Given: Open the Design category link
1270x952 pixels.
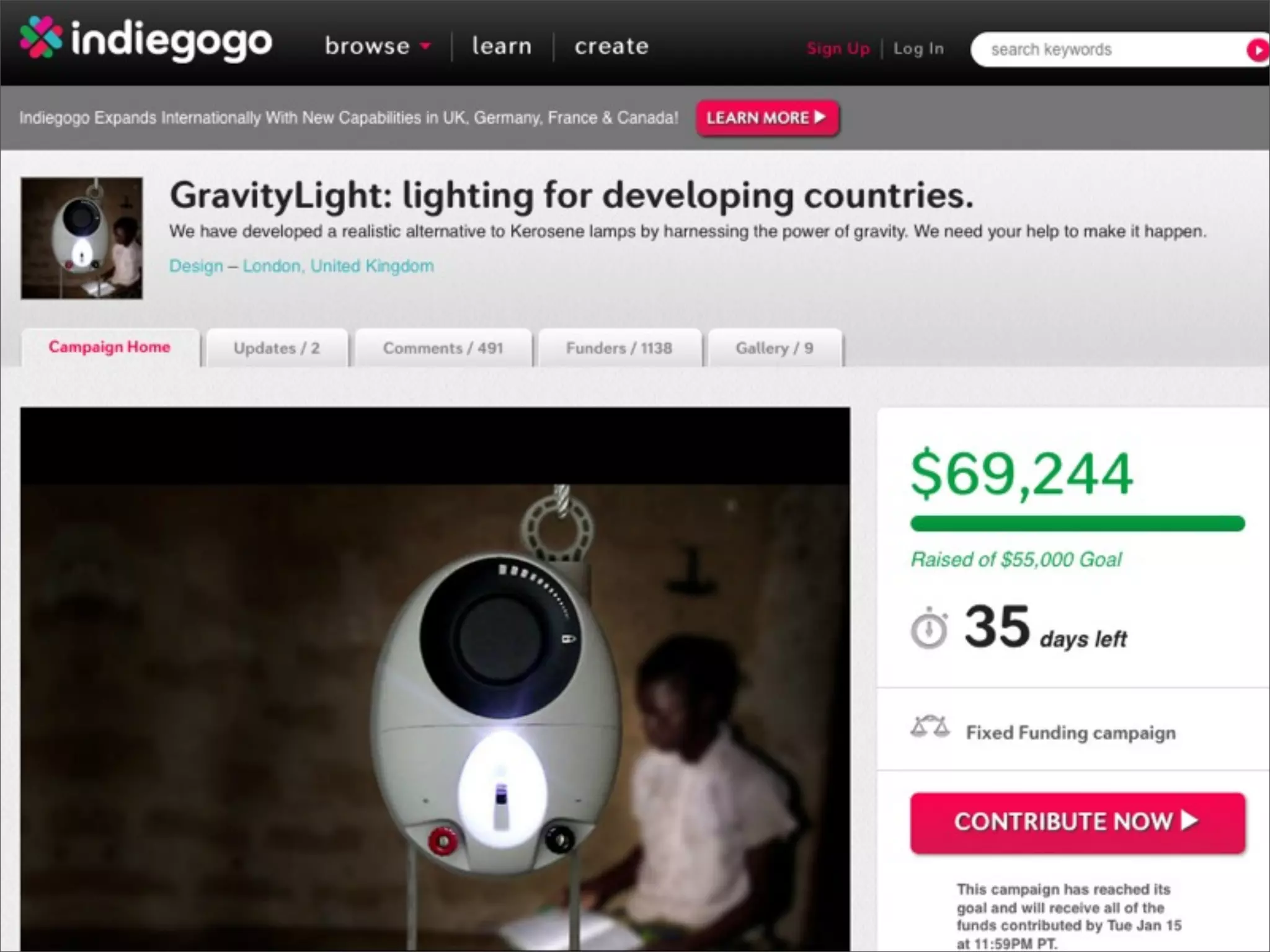Looking at the screenshot, I should pyautogui.click(x=196, y=266).
